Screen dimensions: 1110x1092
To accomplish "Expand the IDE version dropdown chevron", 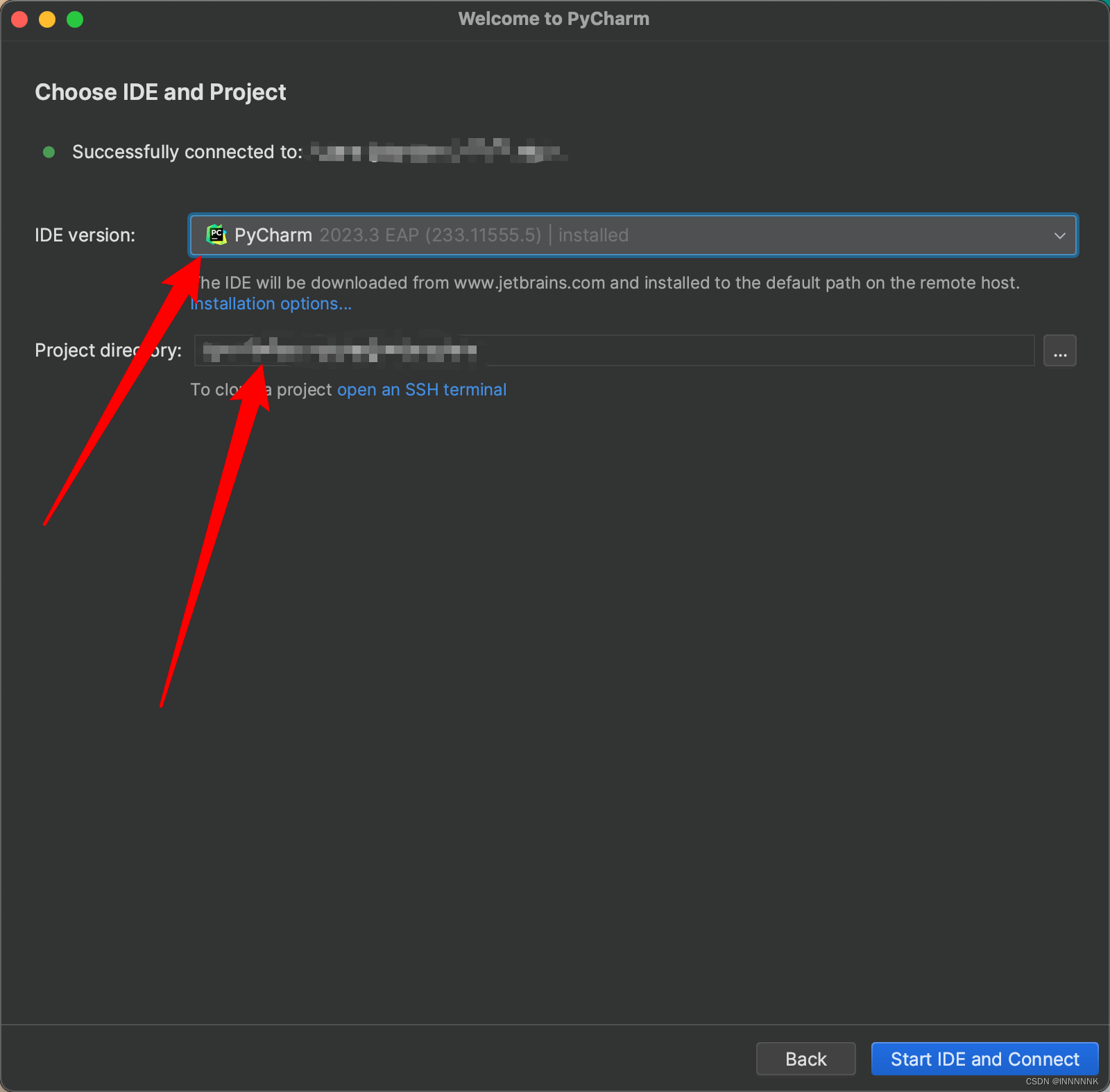I will (x=1059, y=235).
